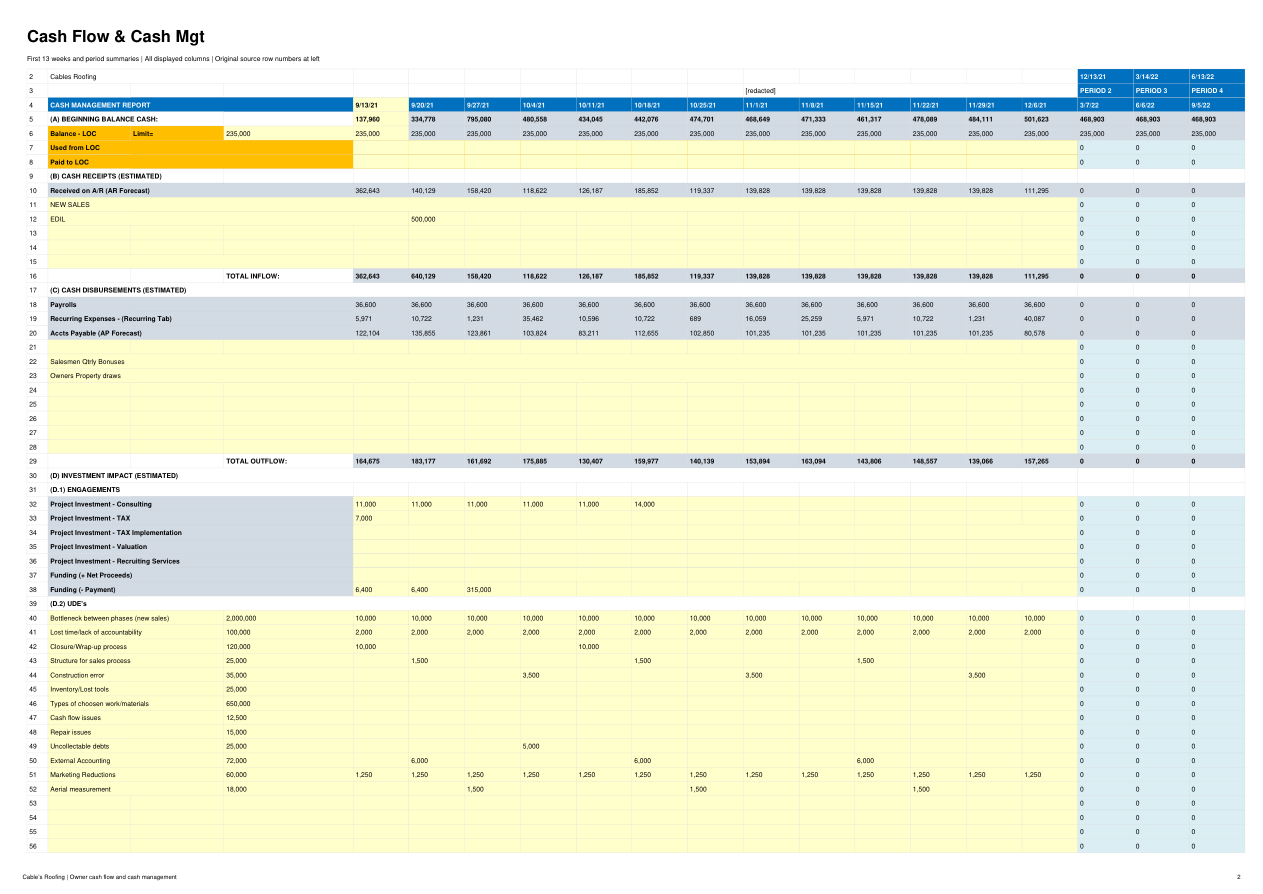Click the "(D.2) UDE's" heading
The height and width of the screenshot is (894, 1263).
70,603
